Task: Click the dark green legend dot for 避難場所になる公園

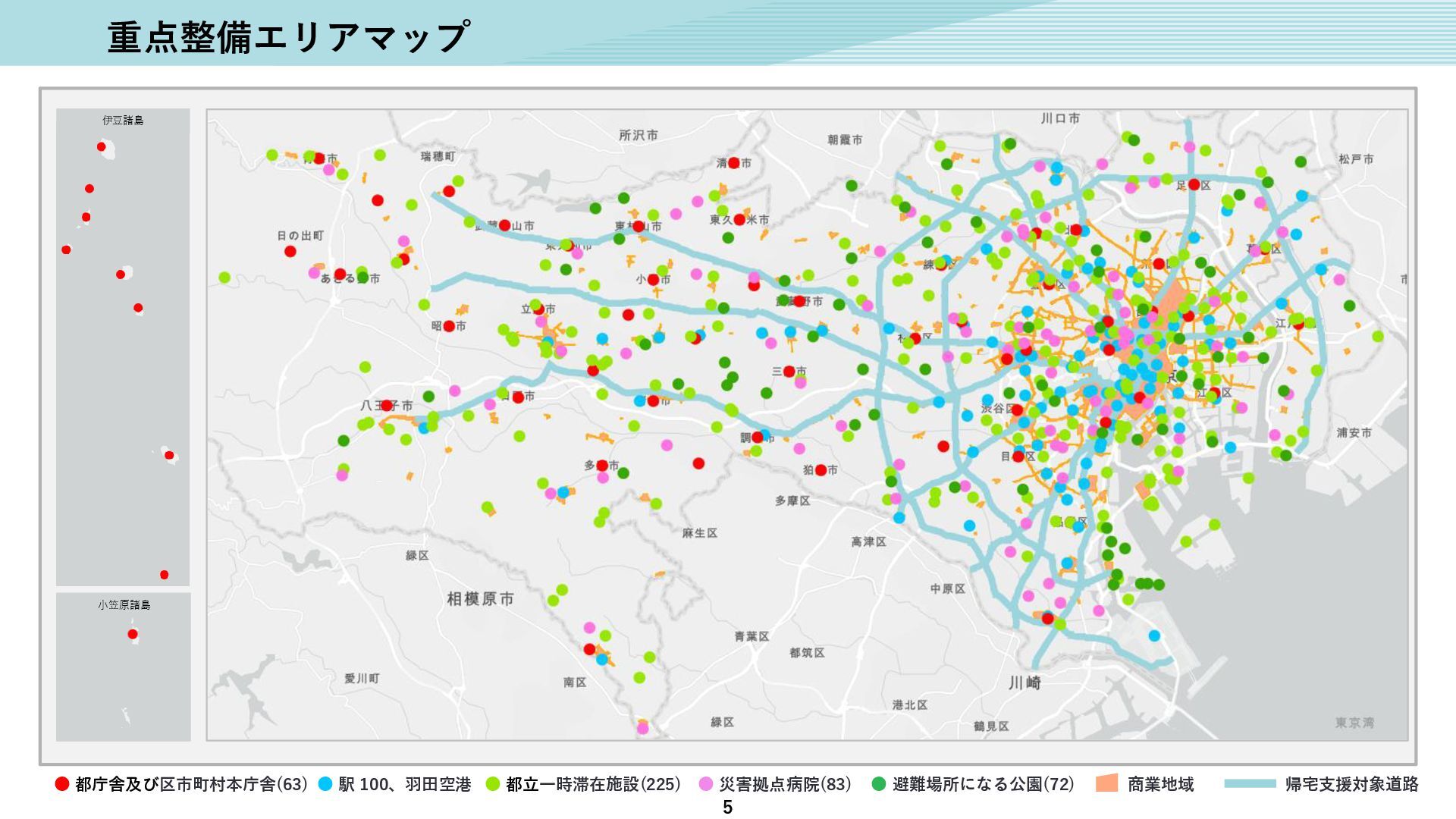Action: click(x=879, y=784)
